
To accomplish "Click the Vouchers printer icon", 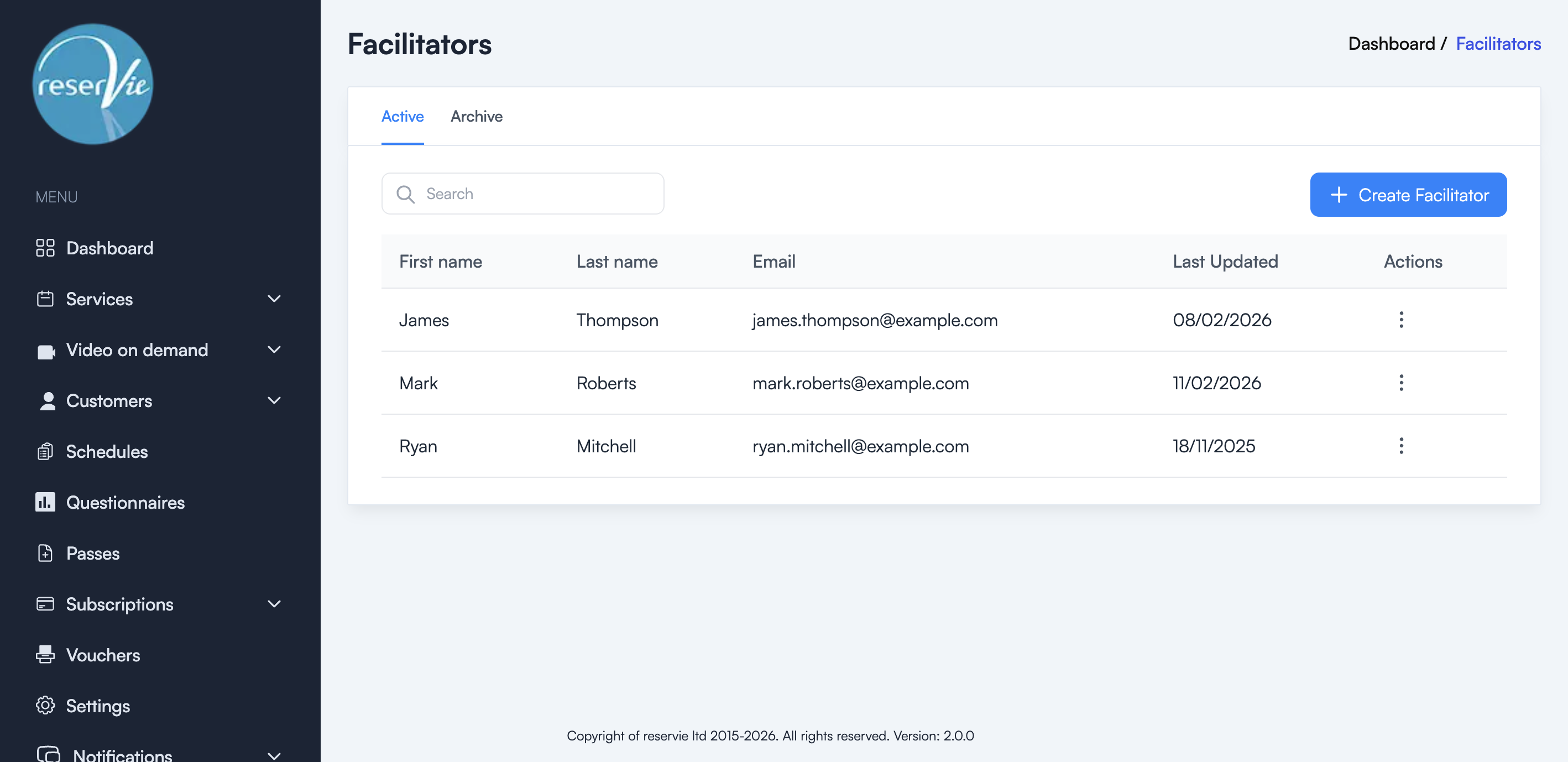I will tap(46, 655).
